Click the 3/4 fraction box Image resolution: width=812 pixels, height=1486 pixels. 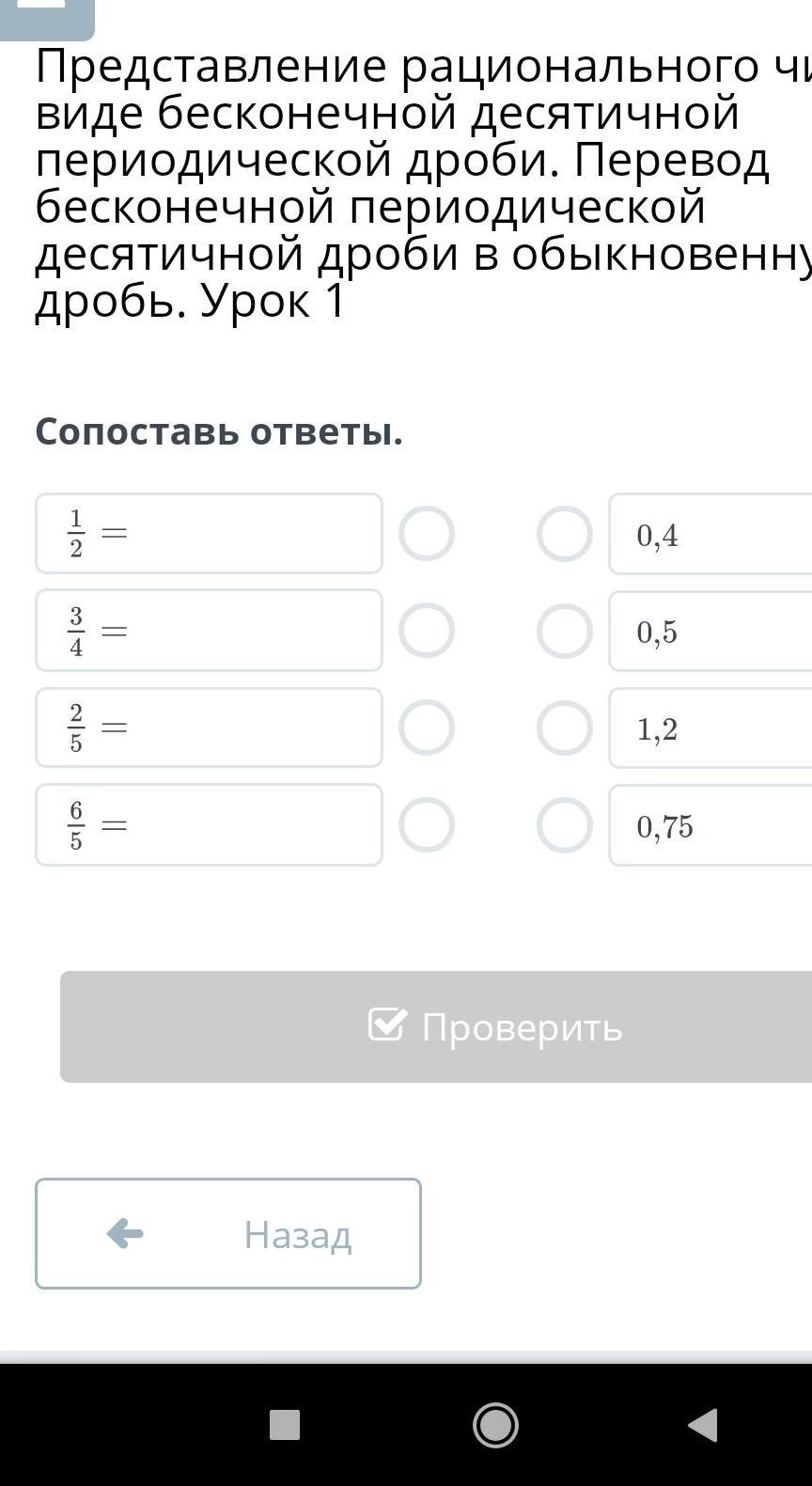(x=209, y=631)
